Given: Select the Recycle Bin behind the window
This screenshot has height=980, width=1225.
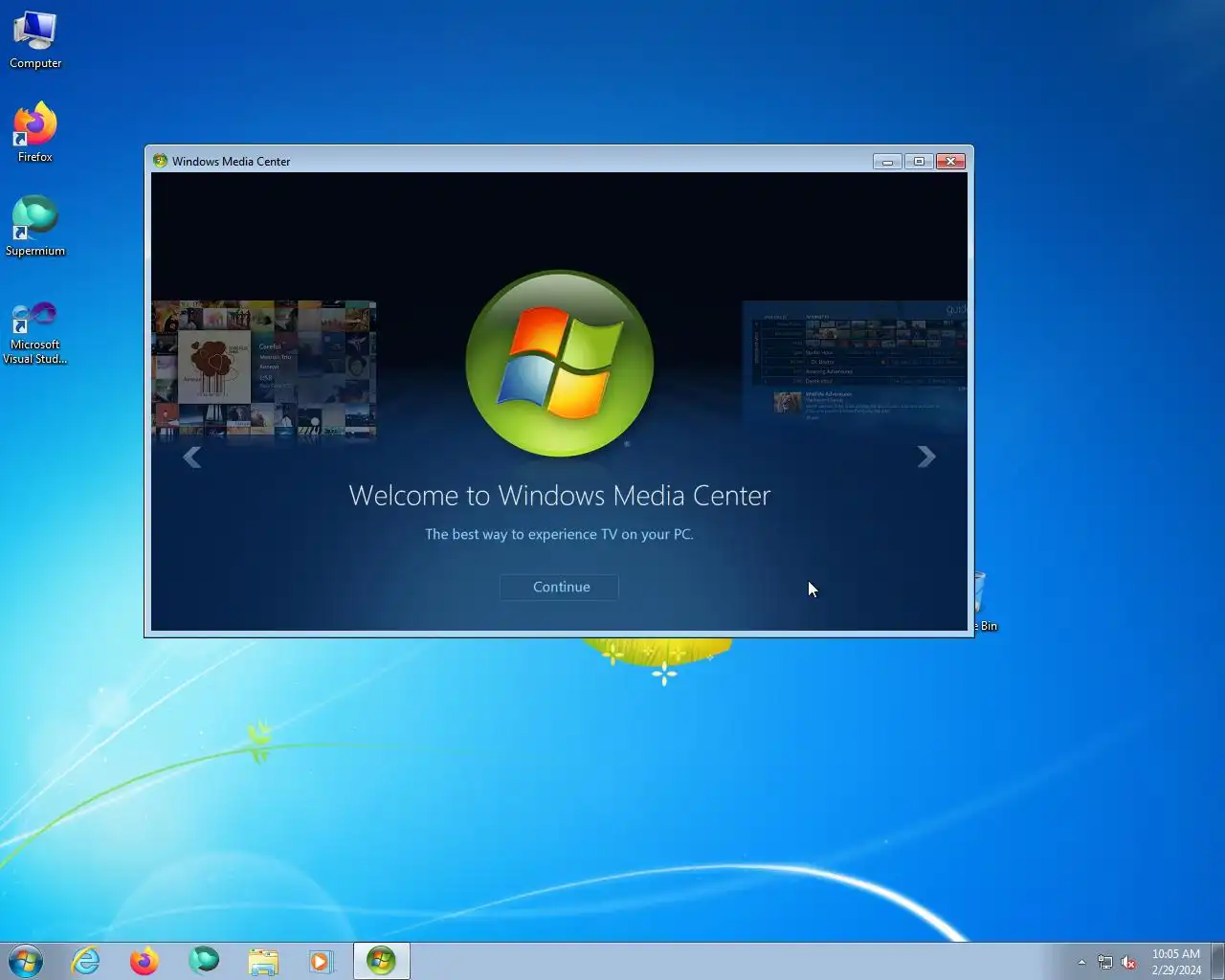Looking at the screenshot, I should (985, 603).
